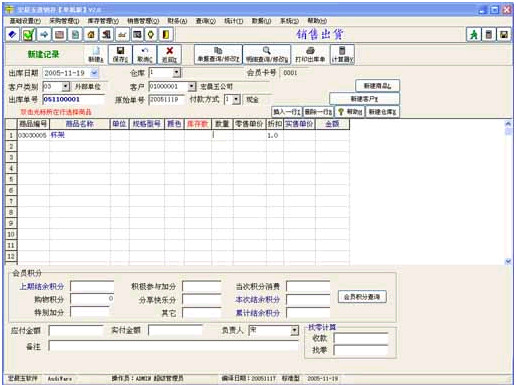
Task: Click the grid scrollbar up arrow
Action: (508, 123)
